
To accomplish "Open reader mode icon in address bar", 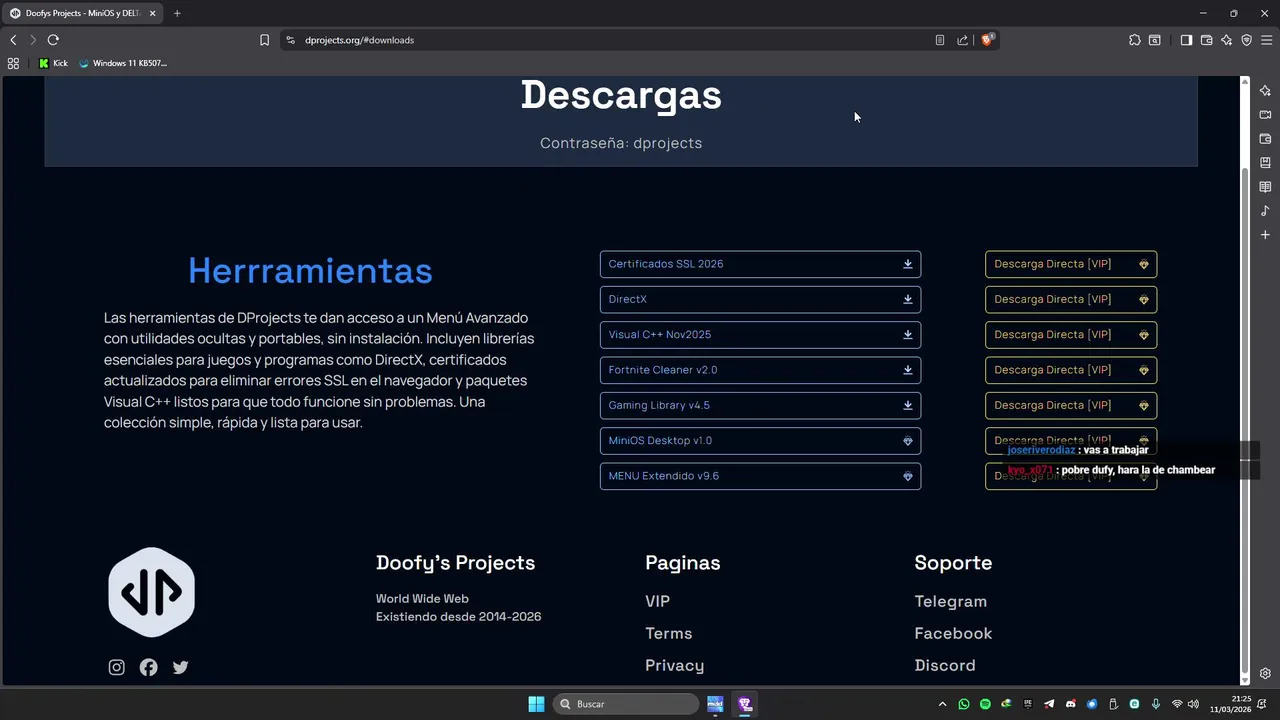I will pos(940,40).
